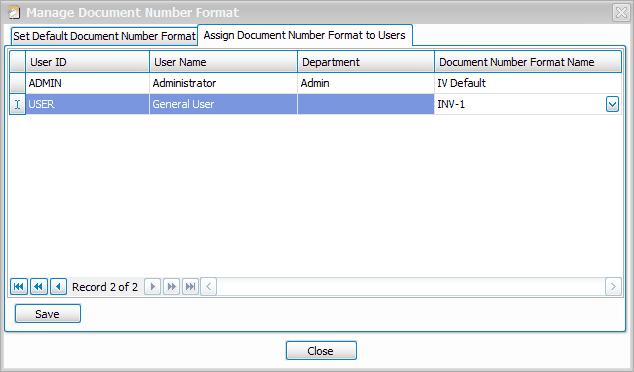Sort by Document Number Format Name header
634x372 pixels.
pyautogui.click(x=528, y=62)
